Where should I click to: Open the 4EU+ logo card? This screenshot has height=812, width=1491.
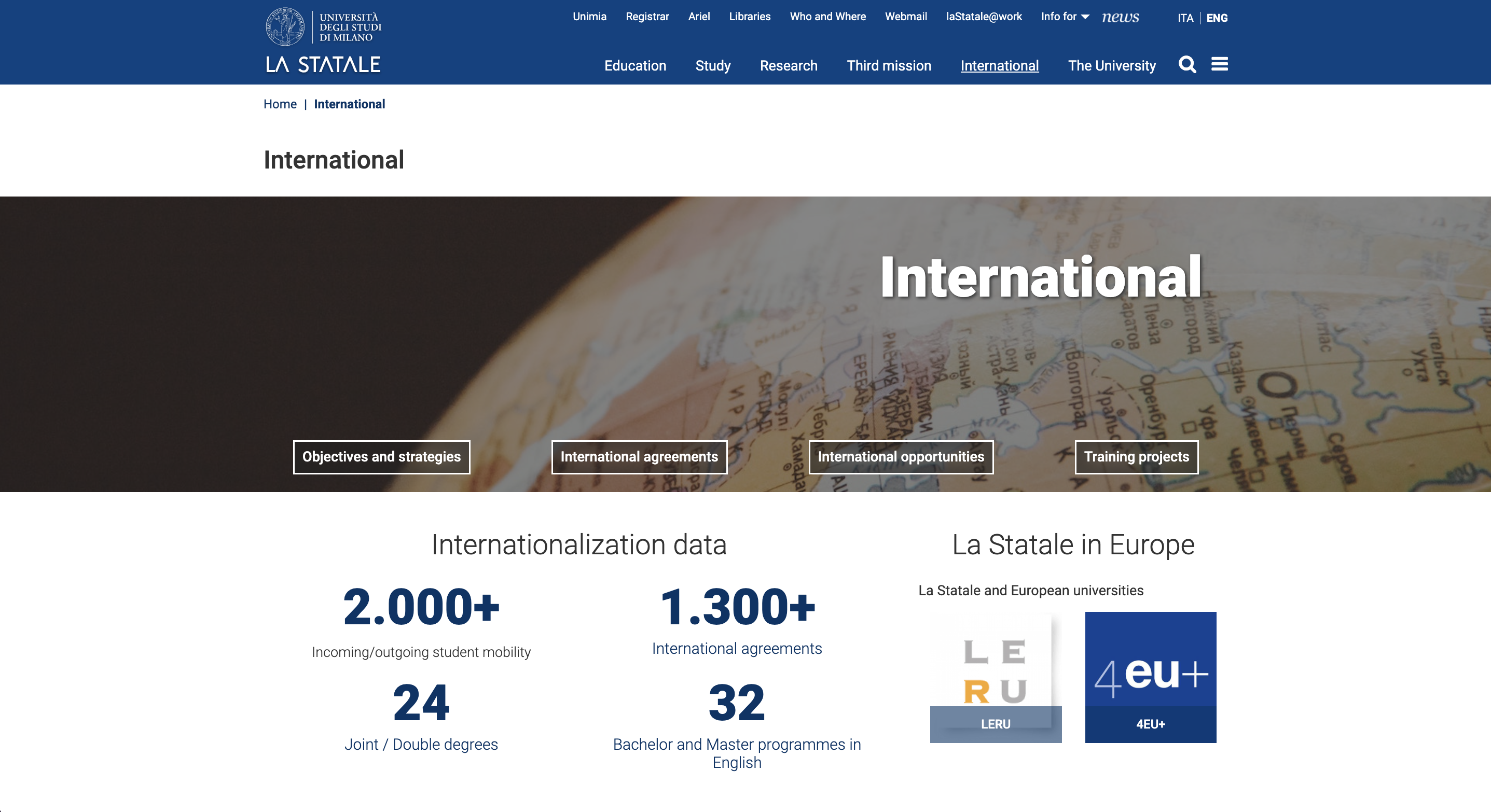(1150, 677)
